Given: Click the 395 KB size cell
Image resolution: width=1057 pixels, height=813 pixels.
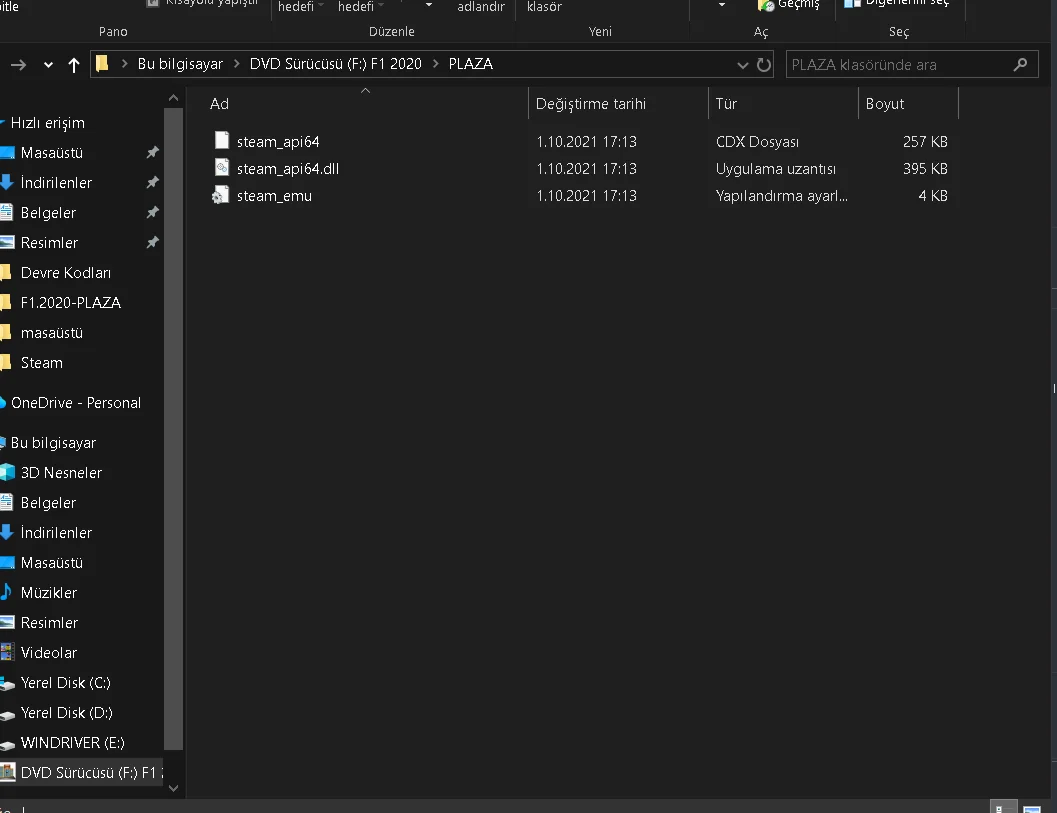Looking at the screenshot, I should point(925,169).
